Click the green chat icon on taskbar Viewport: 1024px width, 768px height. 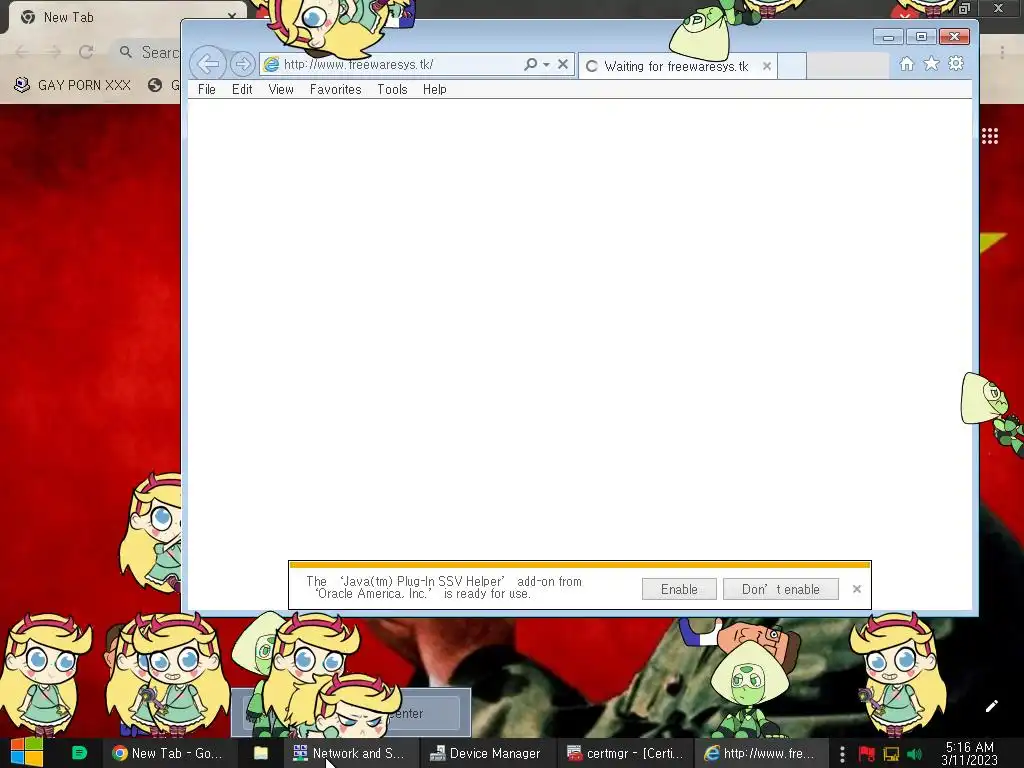tap(79, 753)
